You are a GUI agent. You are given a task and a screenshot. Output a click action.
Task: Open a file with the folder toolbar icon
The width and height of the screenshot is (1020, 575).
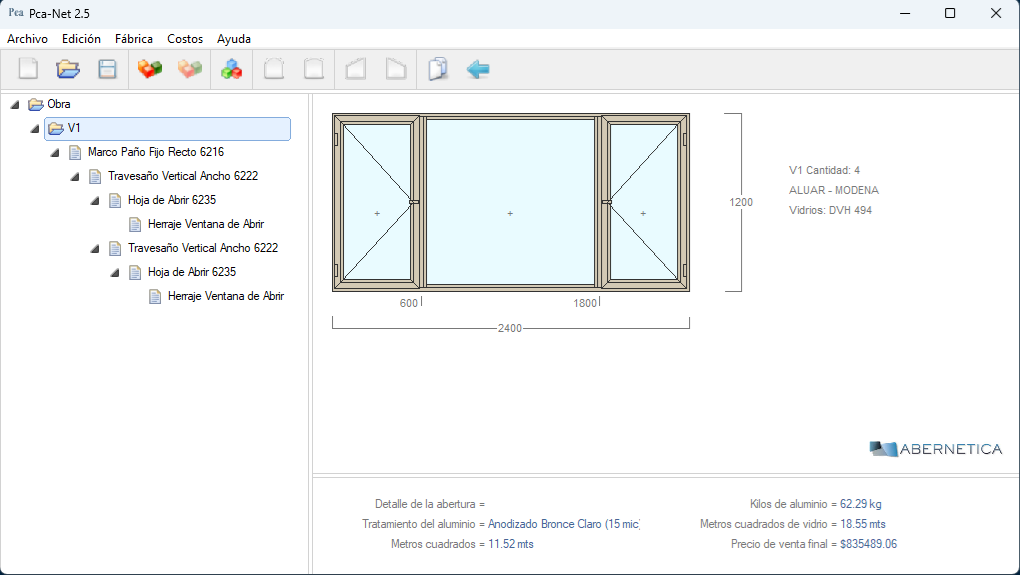coord(68,68)
